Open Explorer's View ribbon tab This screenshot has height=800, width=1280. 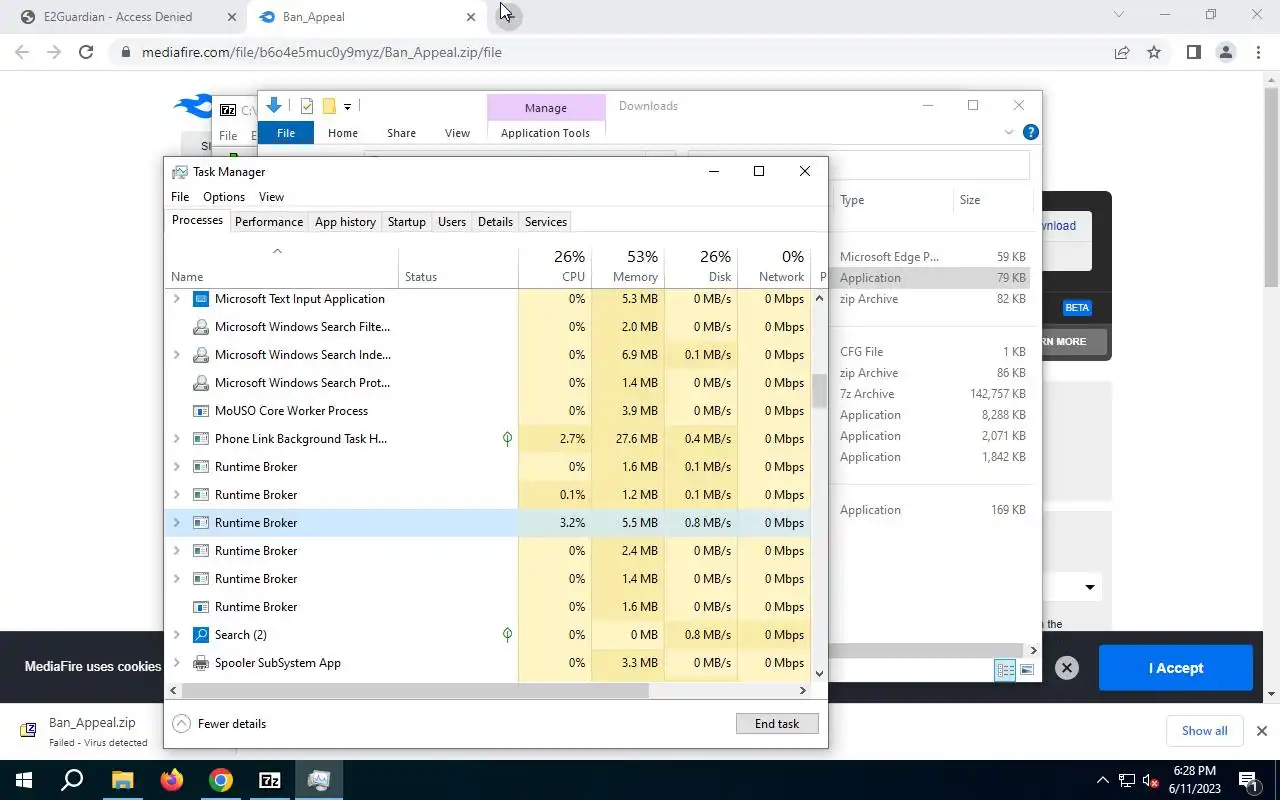457,133
